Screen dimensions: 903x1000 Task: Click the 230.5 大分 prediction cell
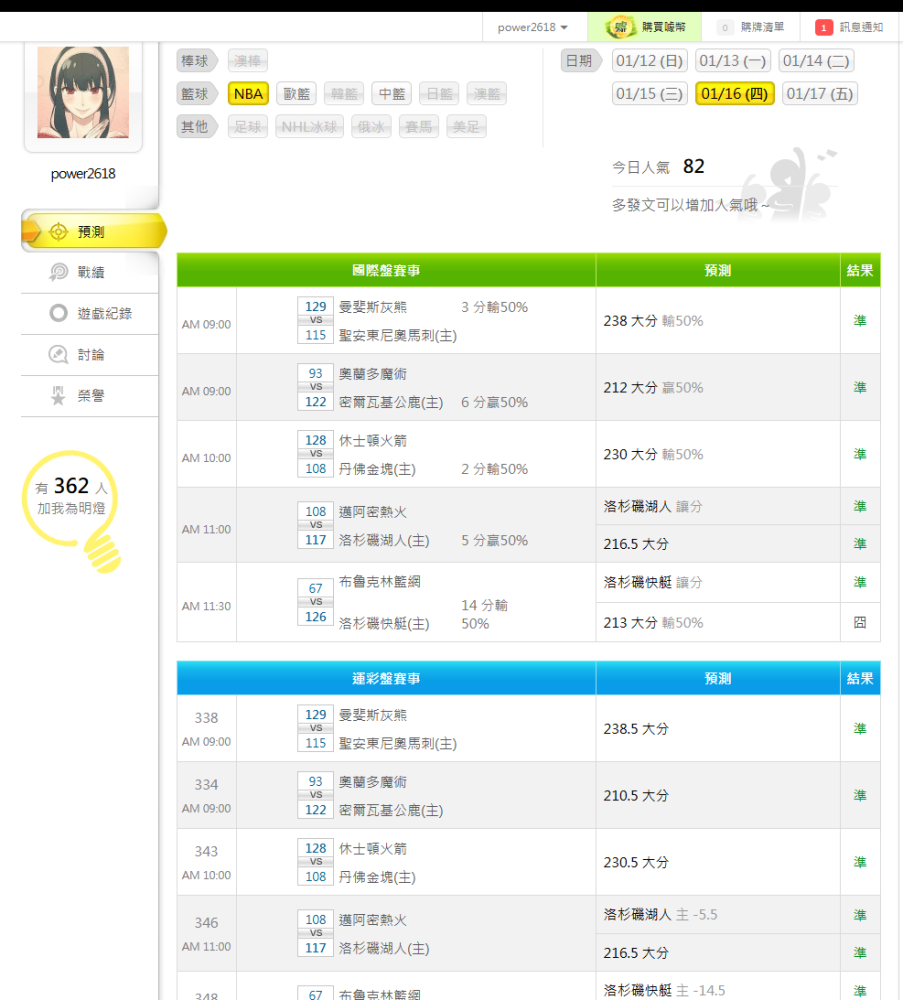(718, 862)
